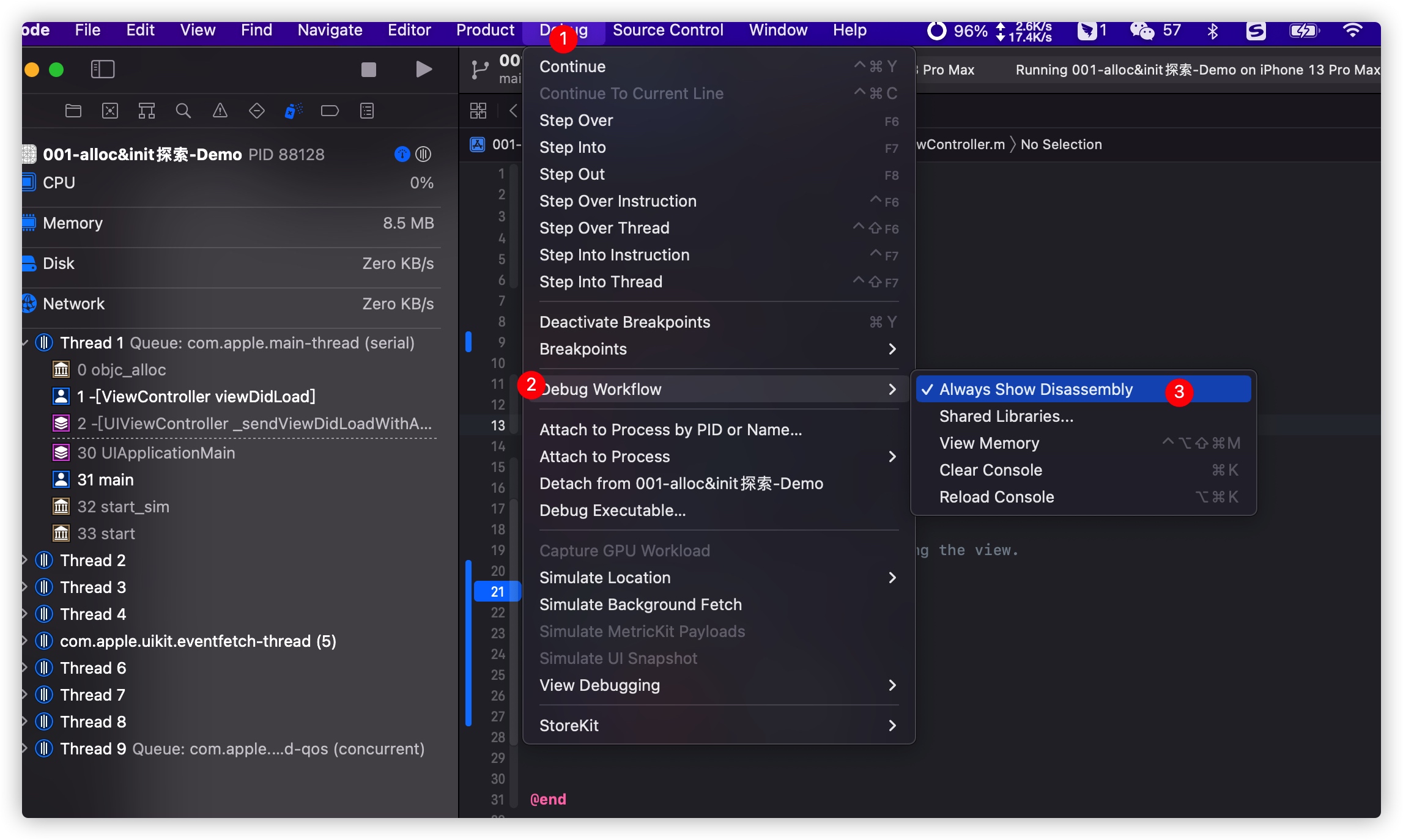Screen dimensions: 1403x840
Task: Click the Stop button in toolbar
Action: point(368,70)
